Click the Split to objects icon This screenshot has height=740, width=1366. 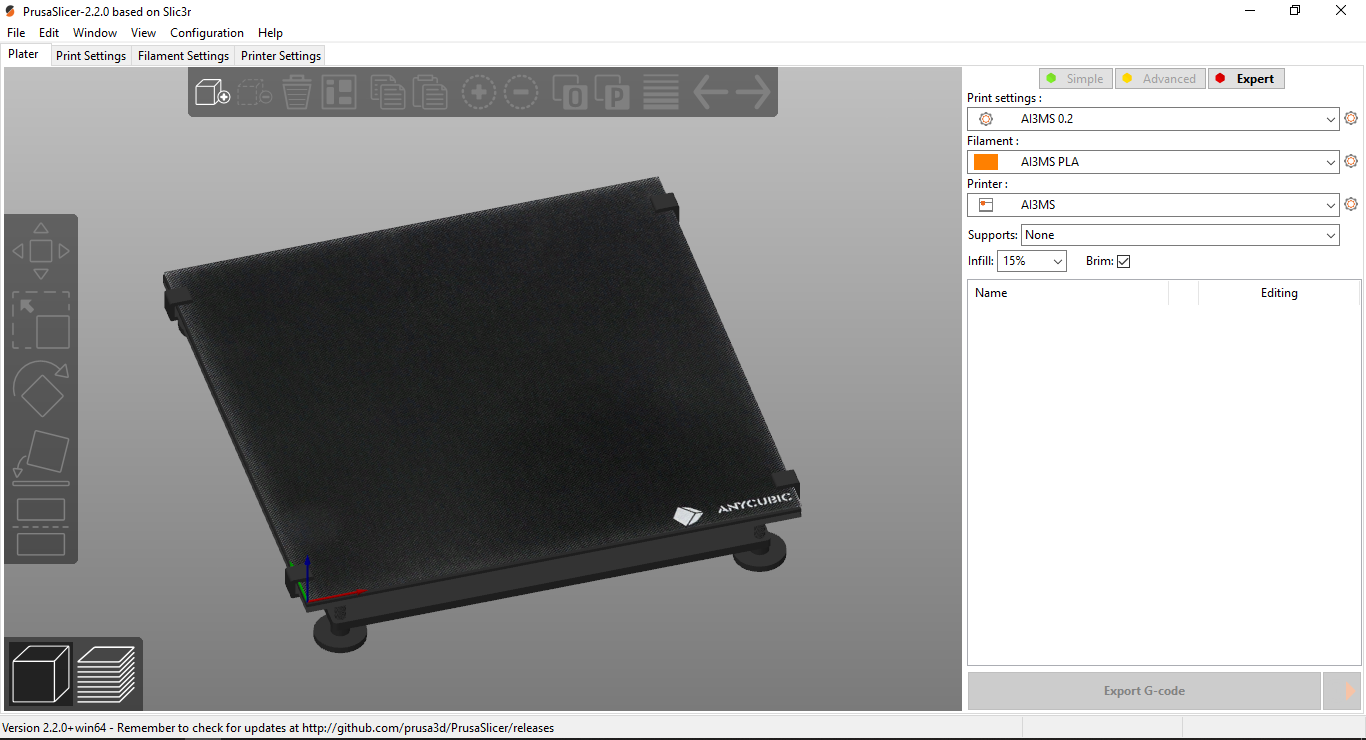tap(570, 93)
